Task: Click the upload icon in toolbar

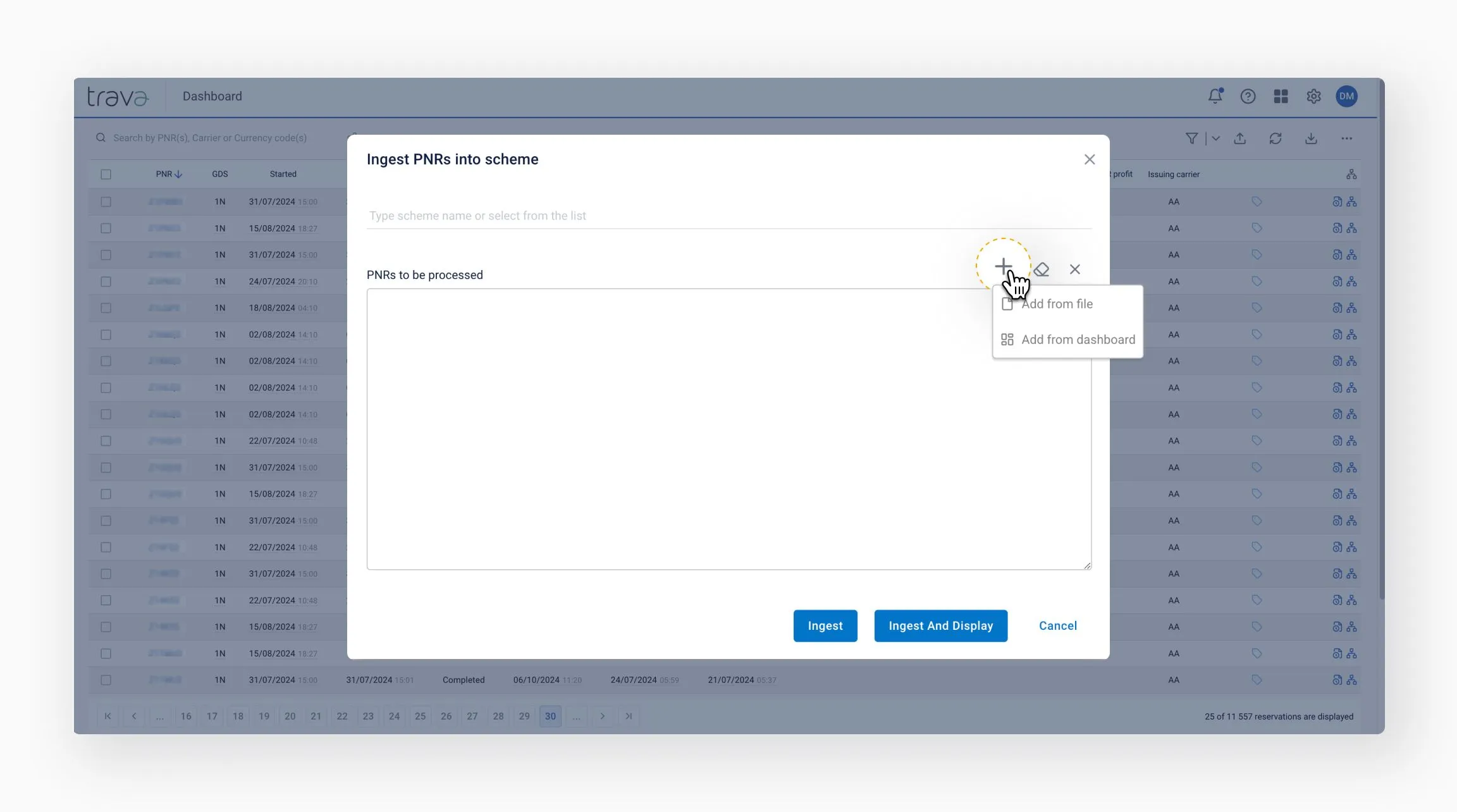Action: pos(1239,138)
